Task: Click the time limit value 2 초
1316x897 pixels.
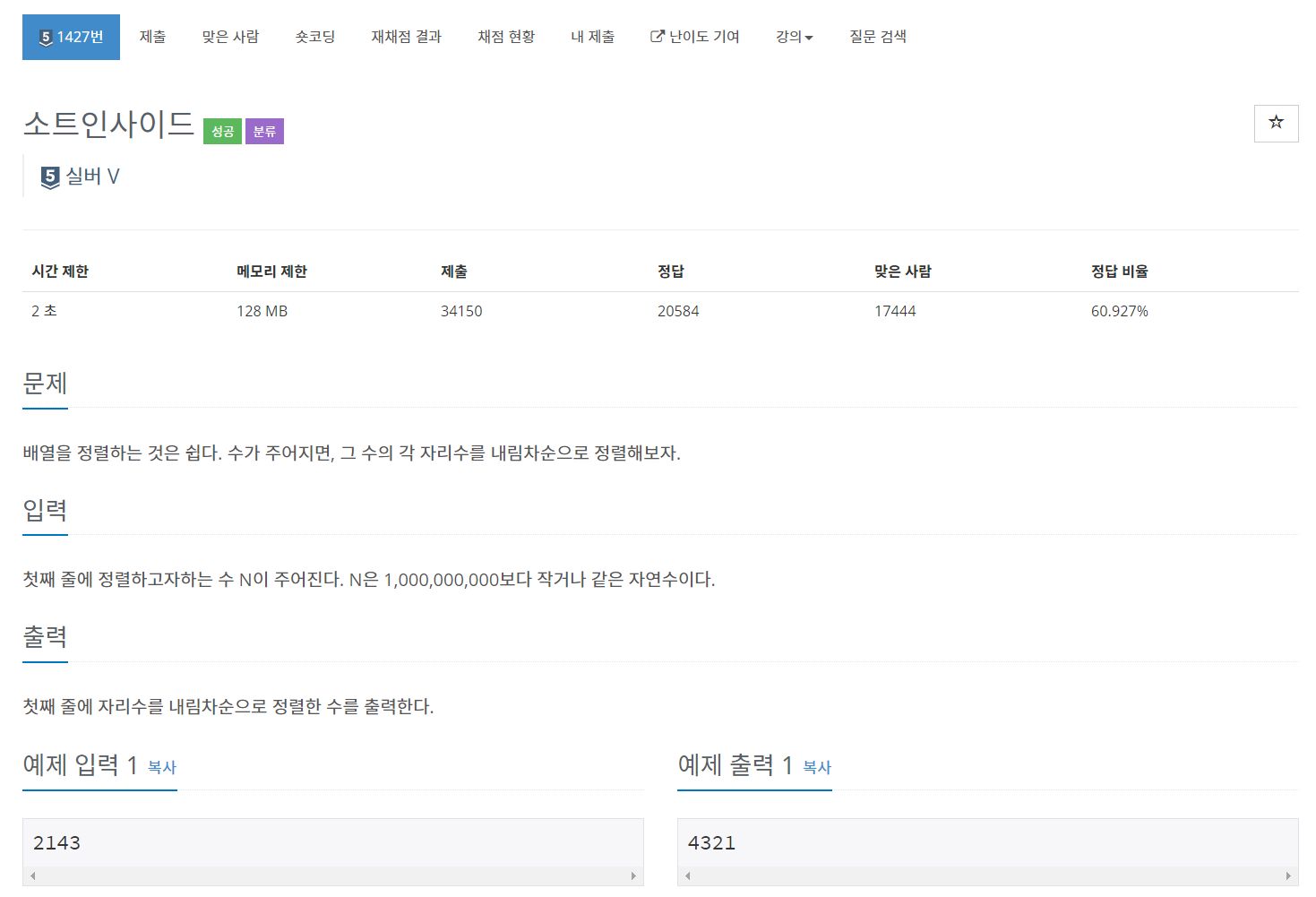Action: [x=44, y=311]
